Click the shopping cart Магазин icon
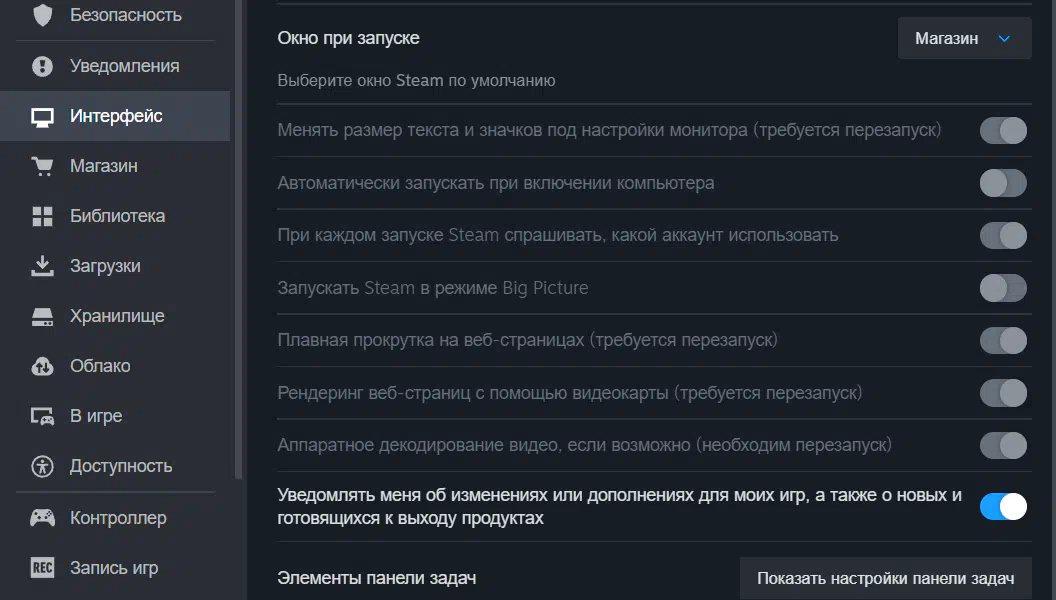This screenshot has height=600, width=1056. pyautogui.click(x=42, y=166)
